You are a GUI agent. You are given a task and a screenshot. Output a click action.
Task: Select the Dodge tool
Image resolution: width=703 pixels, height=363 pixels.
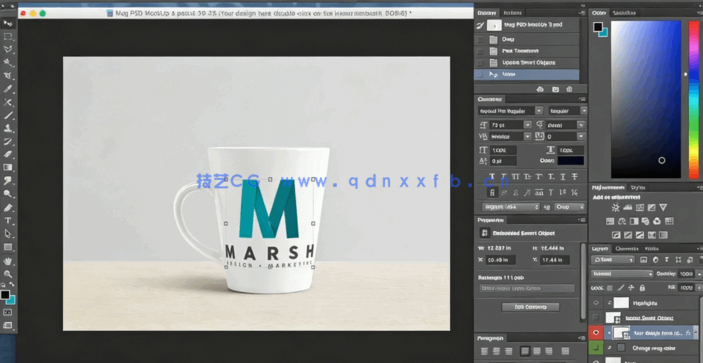[8, 194]
